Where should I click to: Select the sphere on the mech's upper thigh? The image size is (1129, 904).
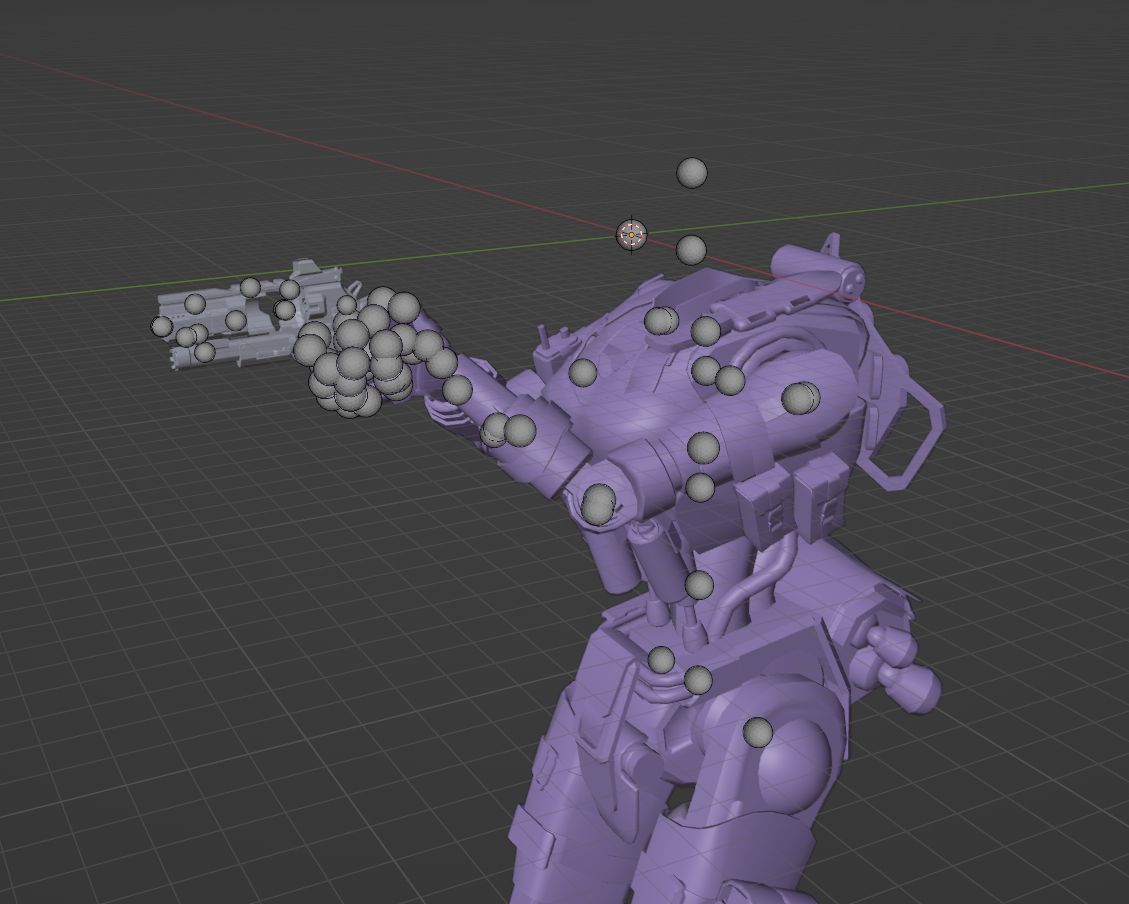point(757,733)
